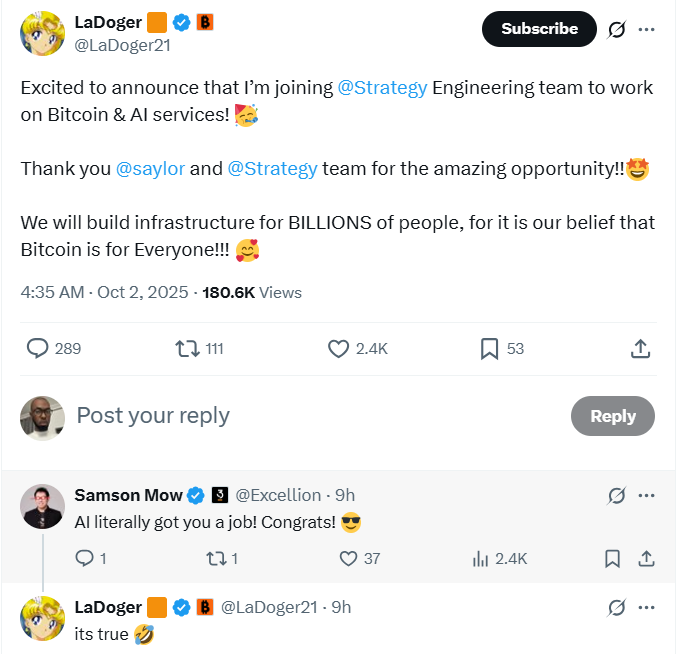Bookmark the main post with 53 bookmarks

point(489,348)
